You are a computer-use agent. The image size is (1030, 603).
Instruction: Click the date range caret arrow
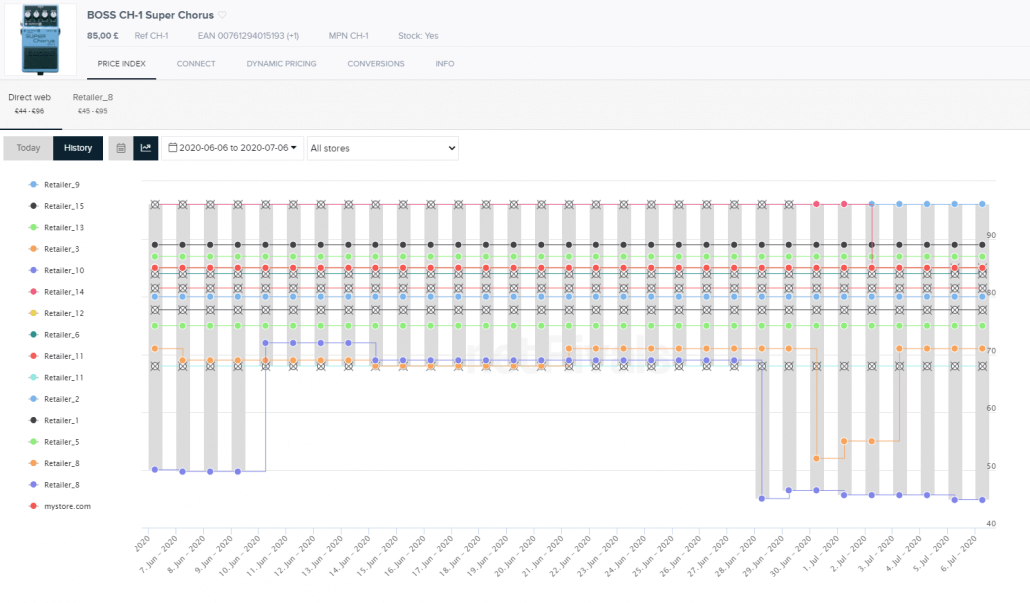click(294, 148)
